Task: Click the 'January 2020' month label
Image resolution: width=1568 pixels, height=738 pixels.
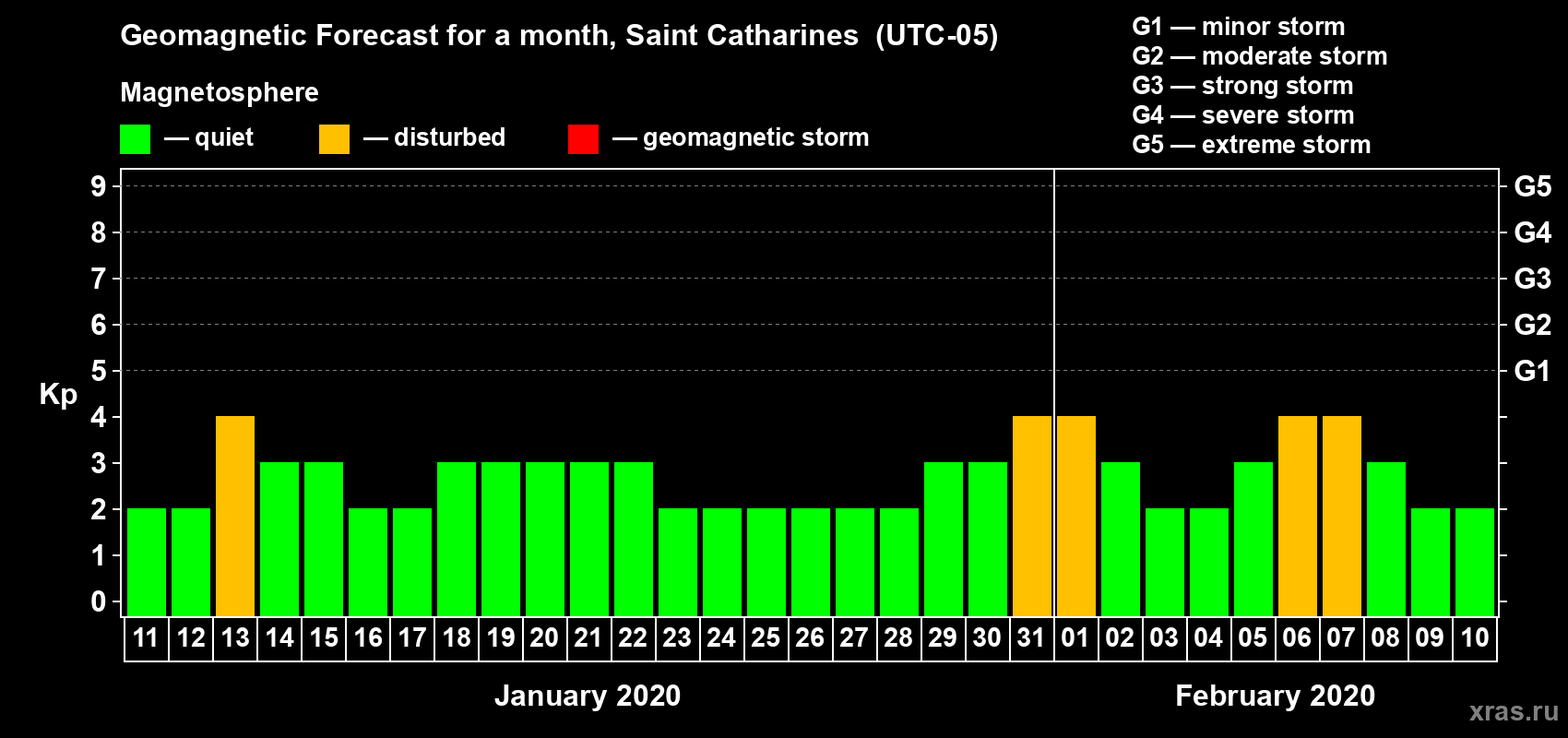Action: pyautogui.click(x=588, y=696)
